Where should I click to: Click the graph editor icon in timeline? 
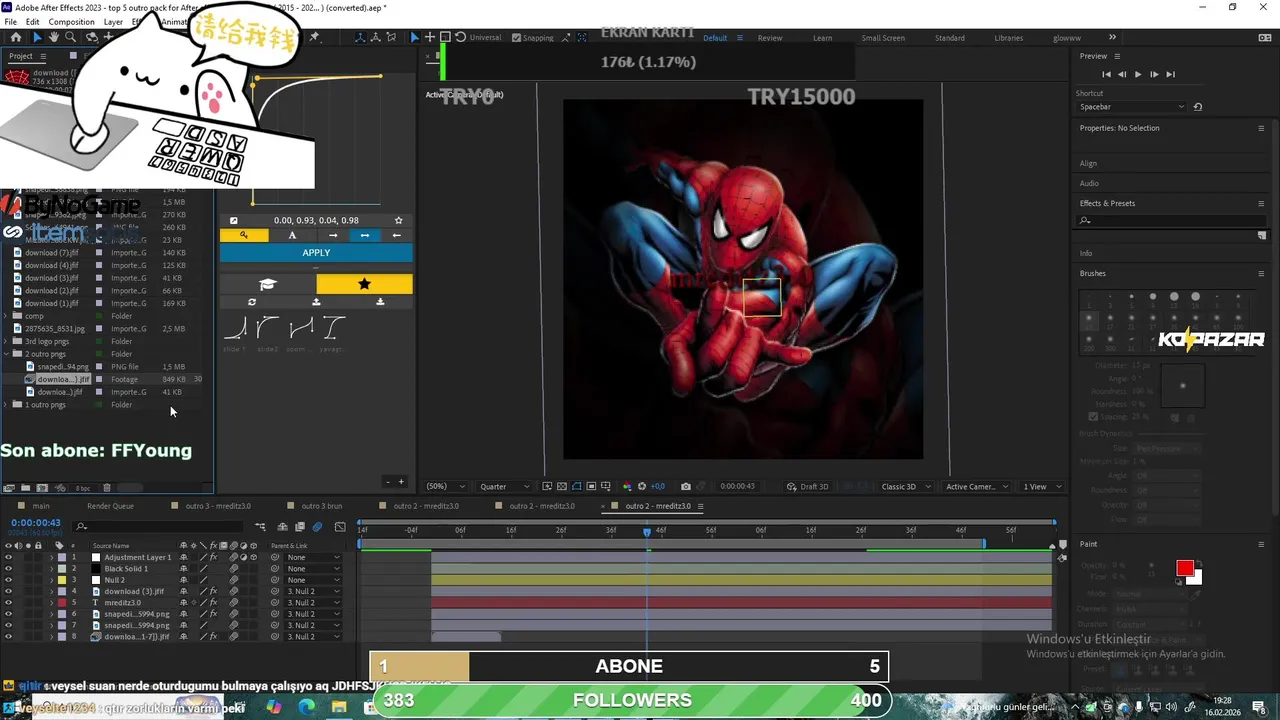(340, 527)
